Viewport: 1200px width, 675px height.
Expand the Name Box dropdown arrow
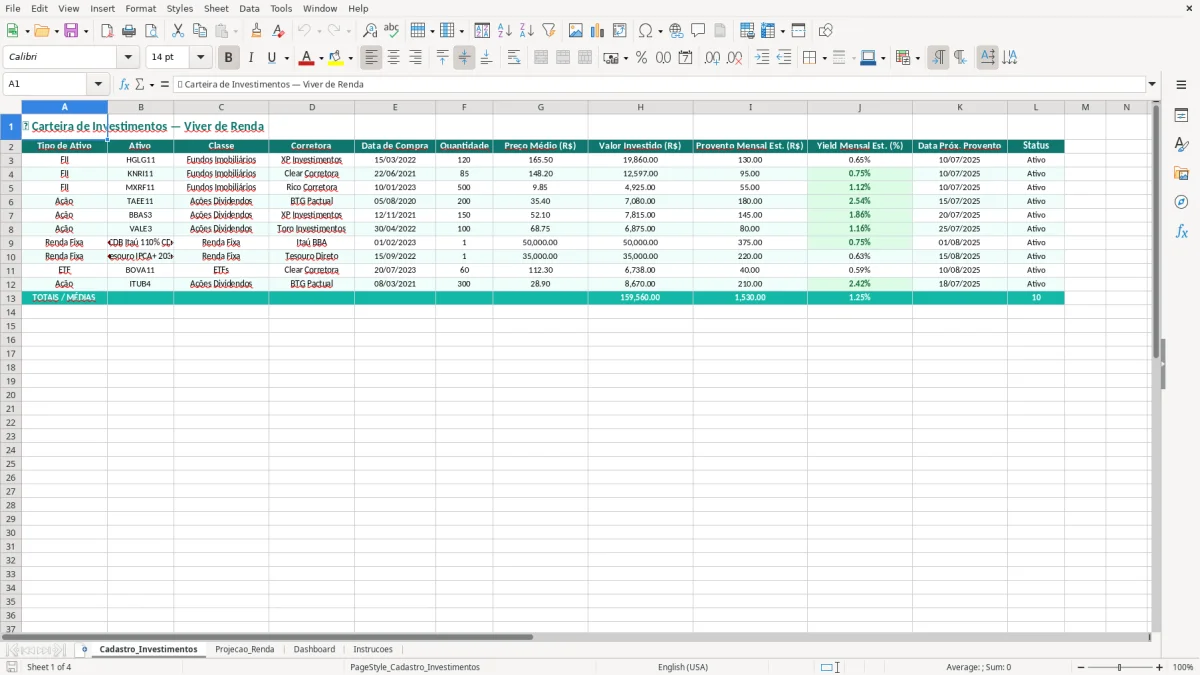98,84
